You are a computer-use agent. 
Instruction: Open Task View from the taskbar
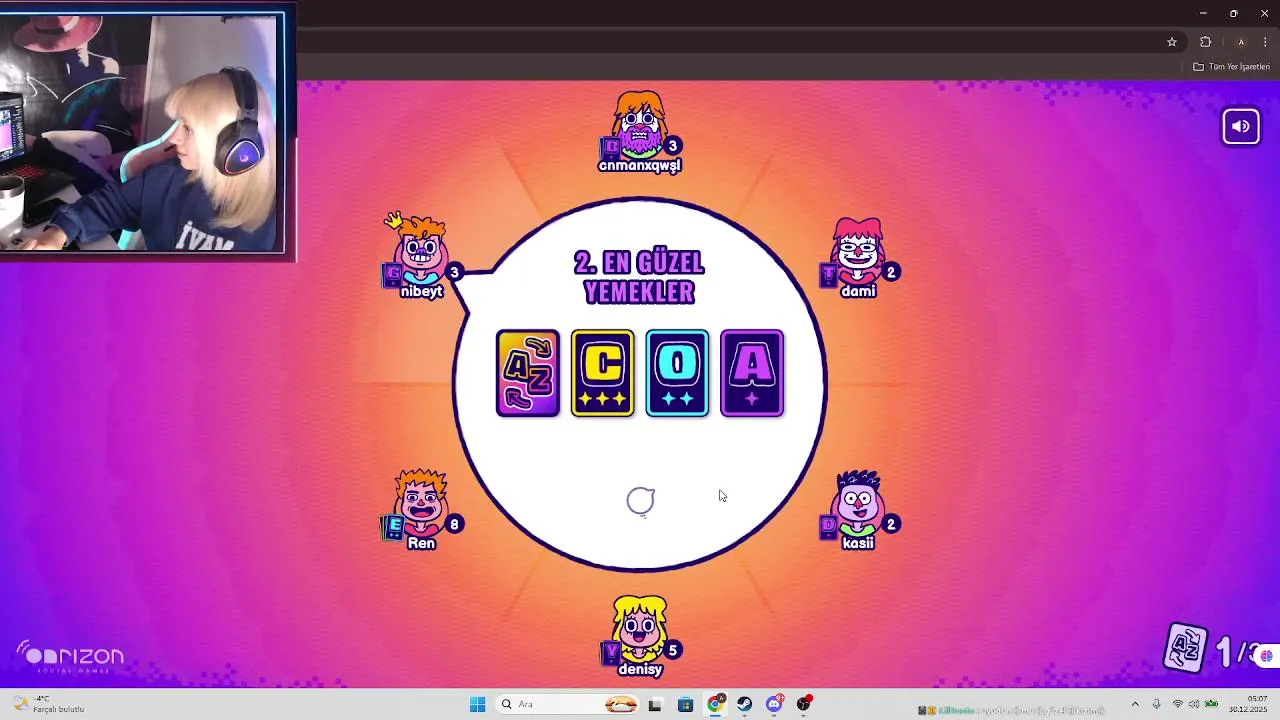pyautogui.click(x=655, y=705)
